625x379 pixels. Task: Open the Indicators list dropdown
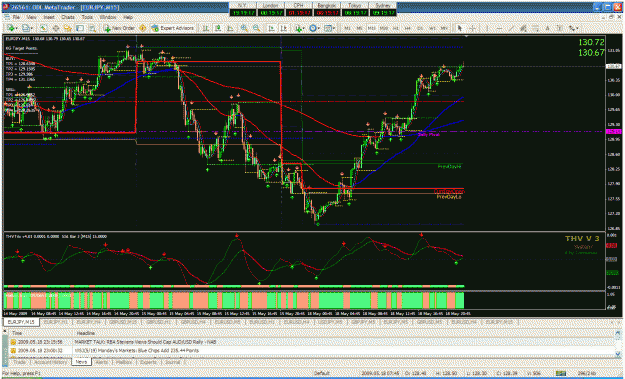pyautogui.click(x=301, y=28)
